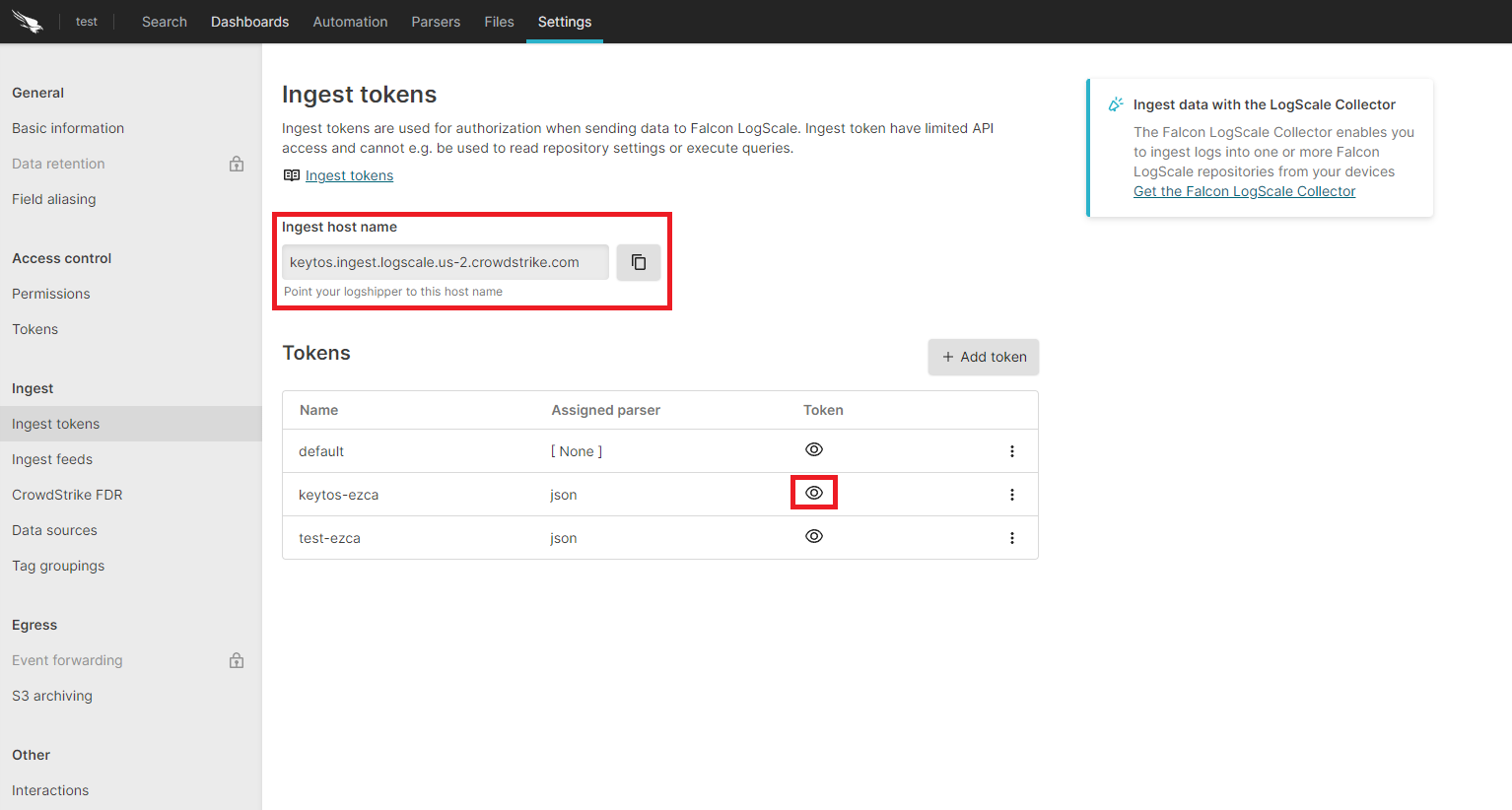The width and height of the screenshot is (1512, 810).
Task: Open Ingest feeds page
Action: tap(52, 459)
